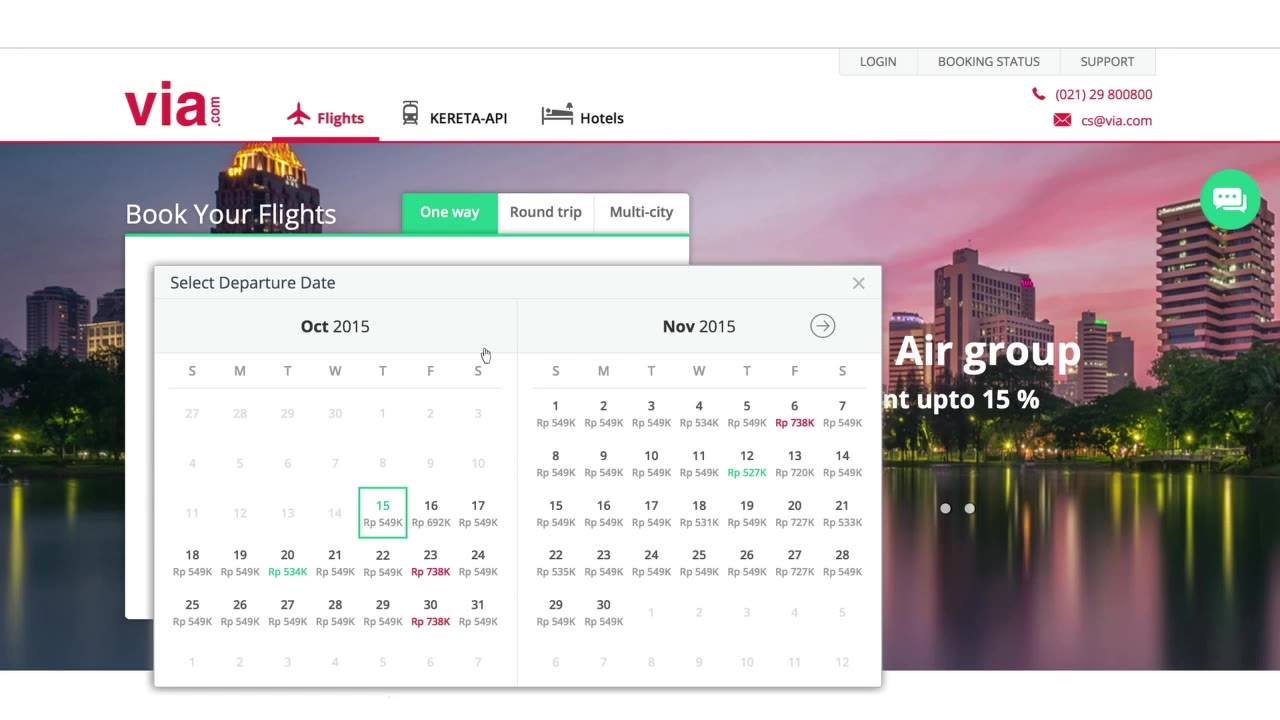Select the Multi-city option
This screenshot has width=1280, height=720.
point(641,212)
